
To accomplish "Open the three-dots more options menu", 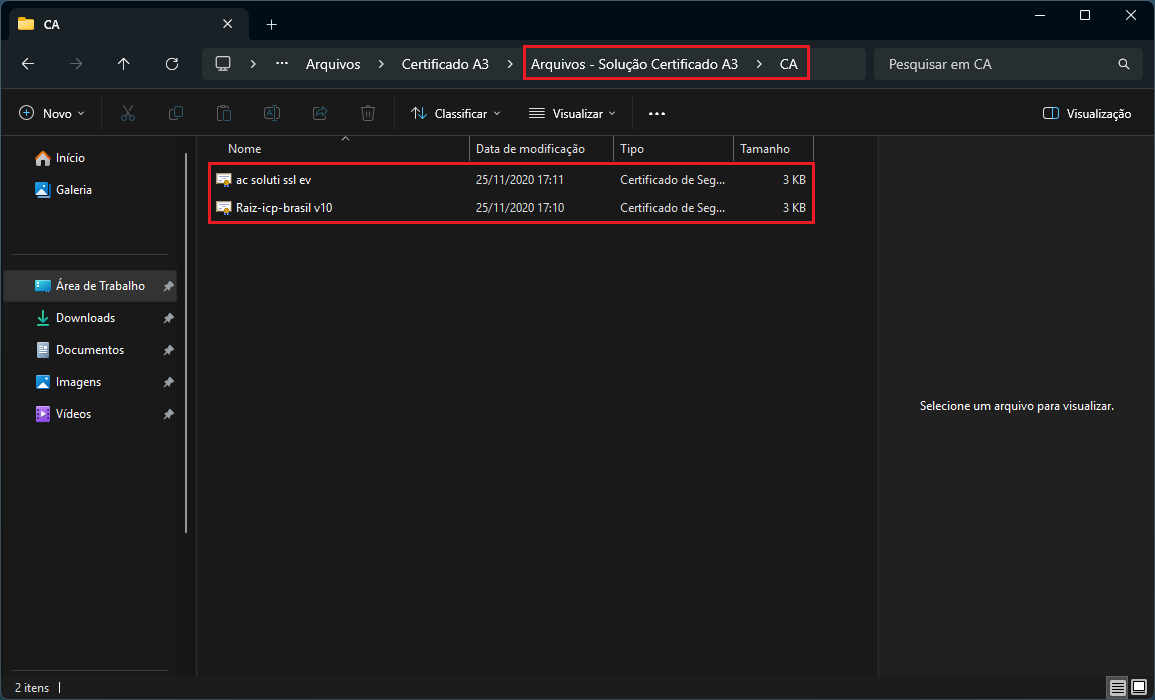I will (657, 114).
